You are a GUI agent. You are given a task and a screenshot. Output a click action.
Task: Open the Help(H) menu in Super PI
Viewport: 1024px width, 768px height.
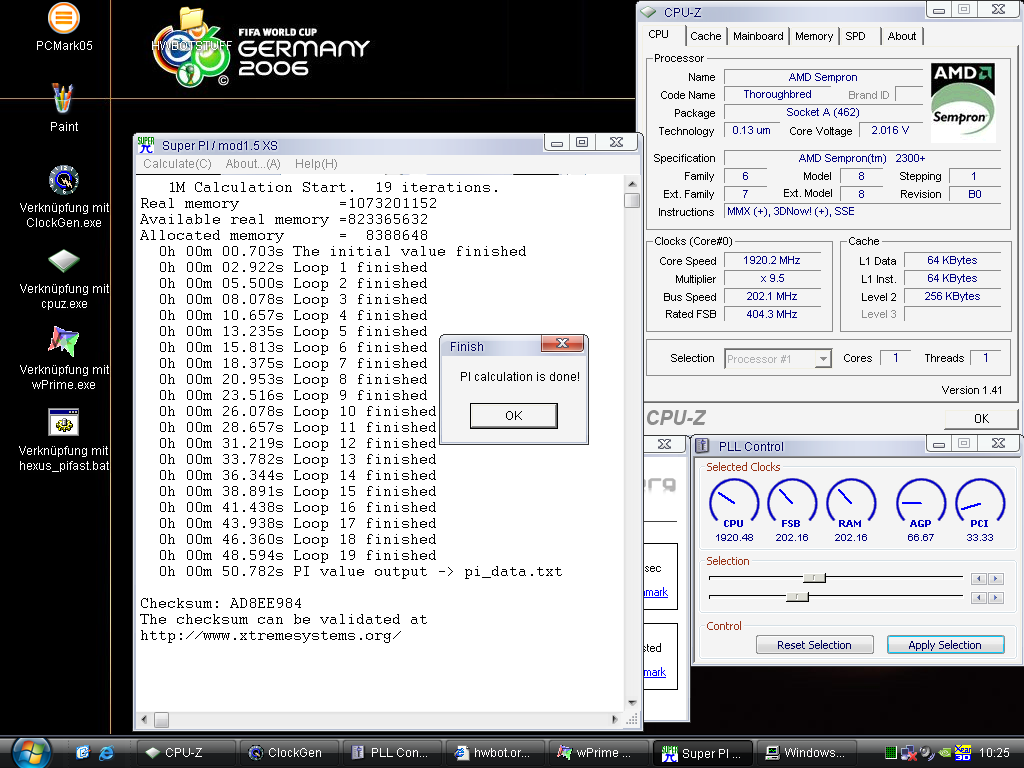pos(316,164)
